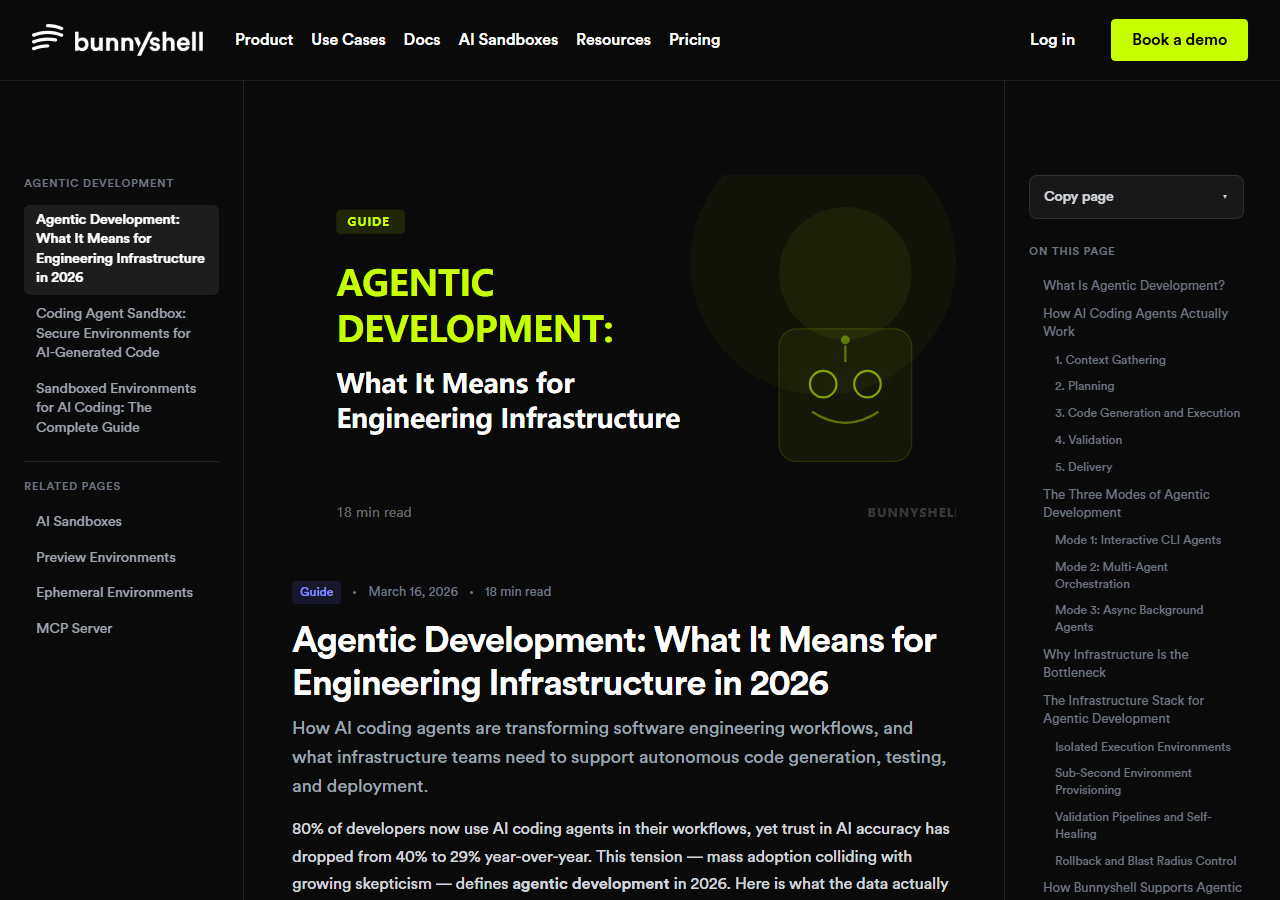Jump to 2. Planning section

point(1084,386)
